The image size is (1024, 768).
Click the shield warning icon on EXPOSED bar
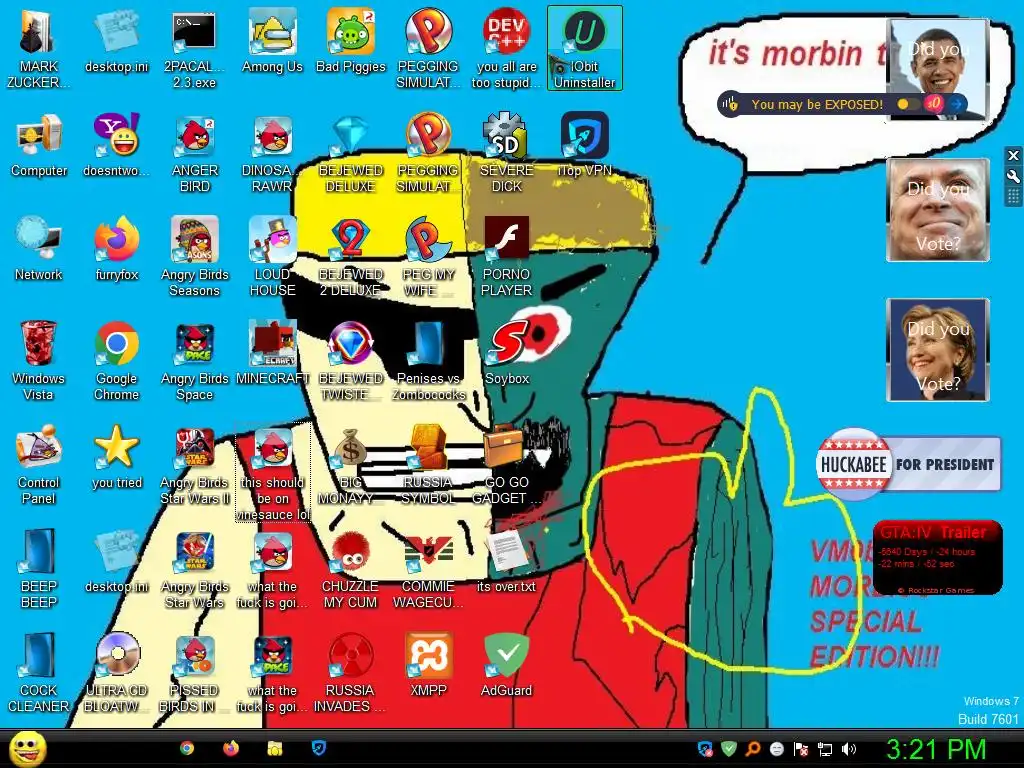[x=730, y=104]
